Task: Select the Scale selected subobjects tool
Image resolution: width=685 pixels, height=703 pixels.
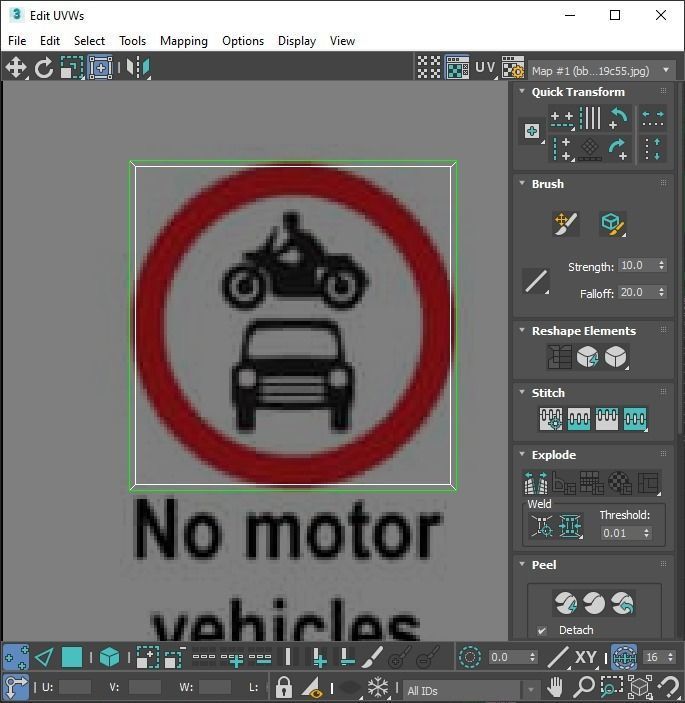Action: click(72, 68)
